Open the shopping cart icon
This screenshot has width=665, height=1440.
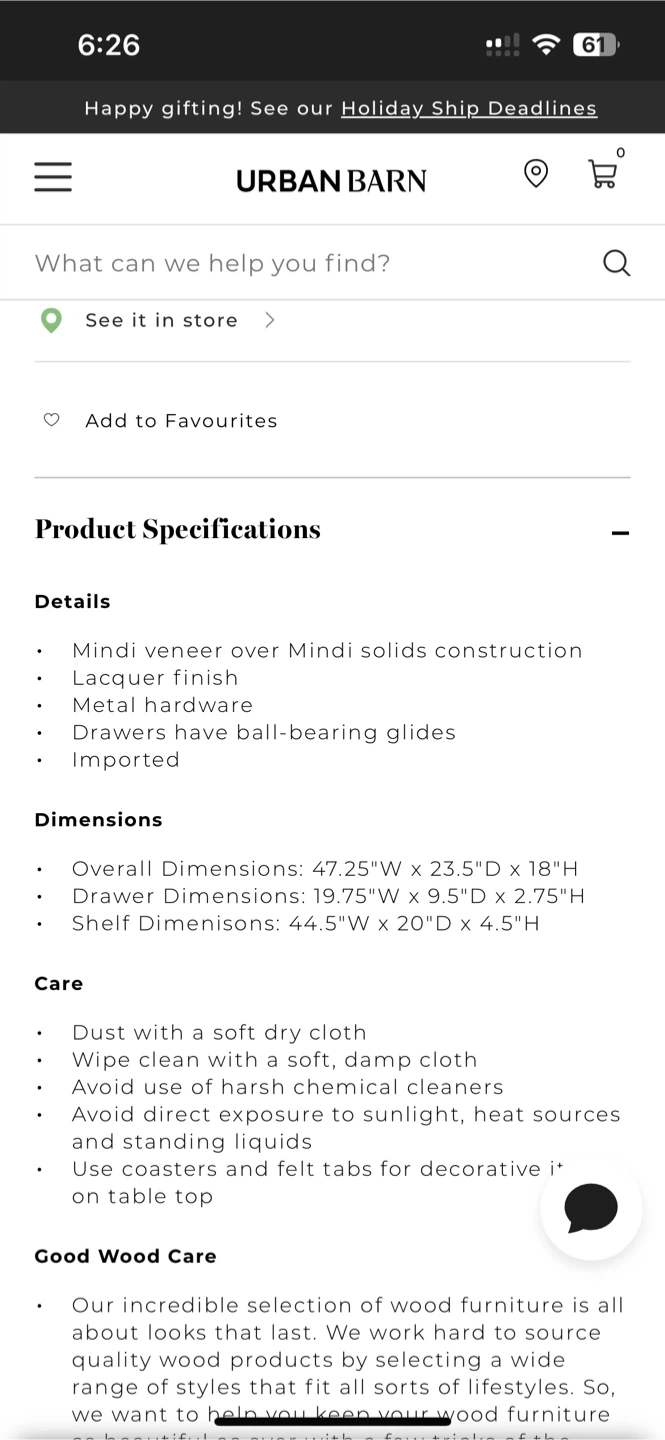602,174
